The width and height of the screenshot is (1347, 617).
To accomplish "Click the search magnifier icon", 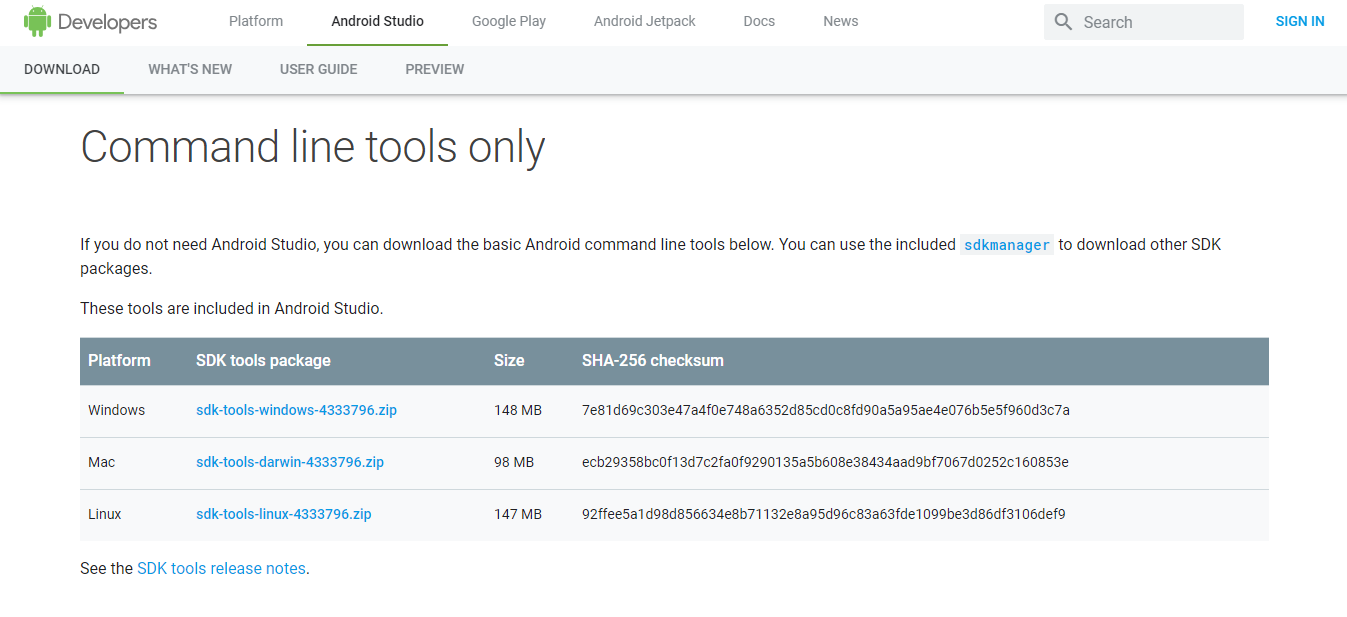I will 1063,22.
